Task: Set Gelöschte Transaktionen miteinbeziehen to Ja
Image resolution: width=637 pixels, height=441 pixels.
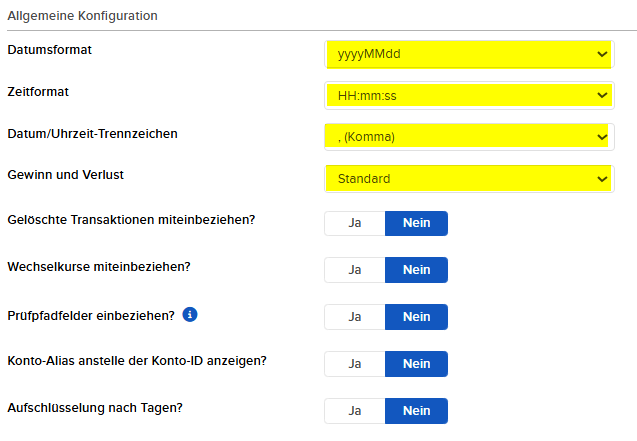Action: click(x=355, y=223)
